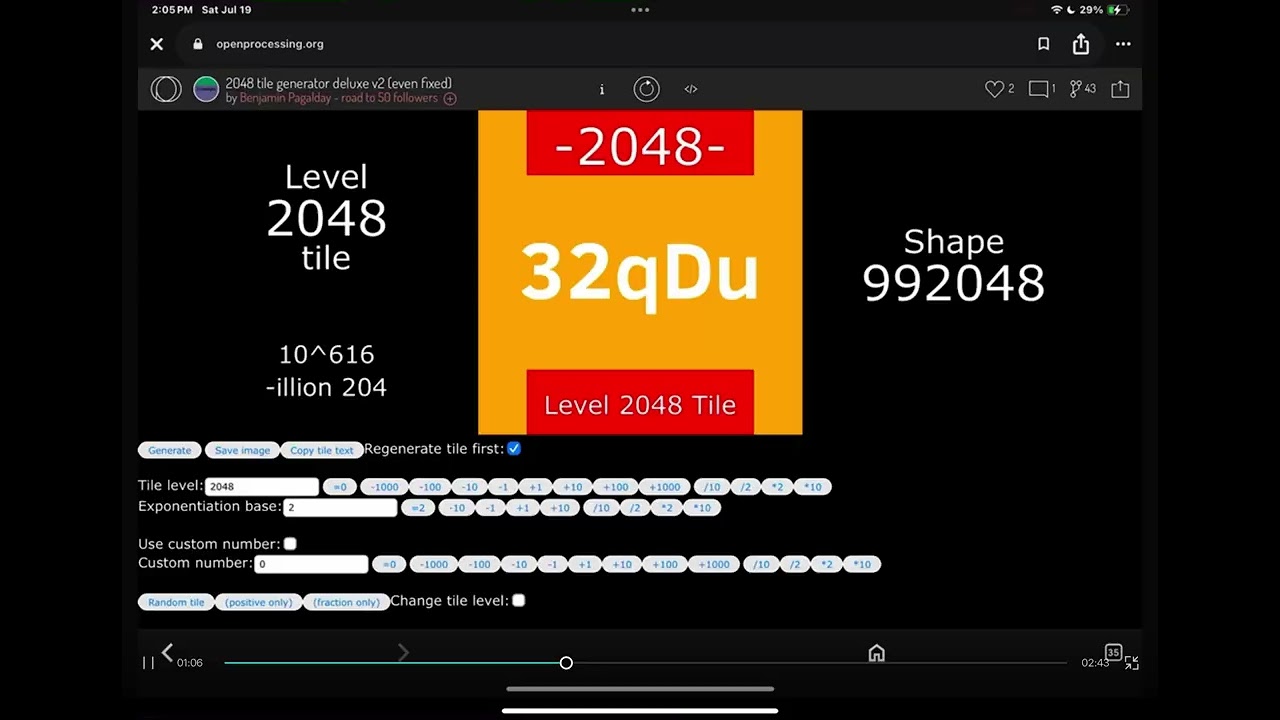The image size is (1280, 720).
Task: Click the Generate button
Action: point(170,450)
